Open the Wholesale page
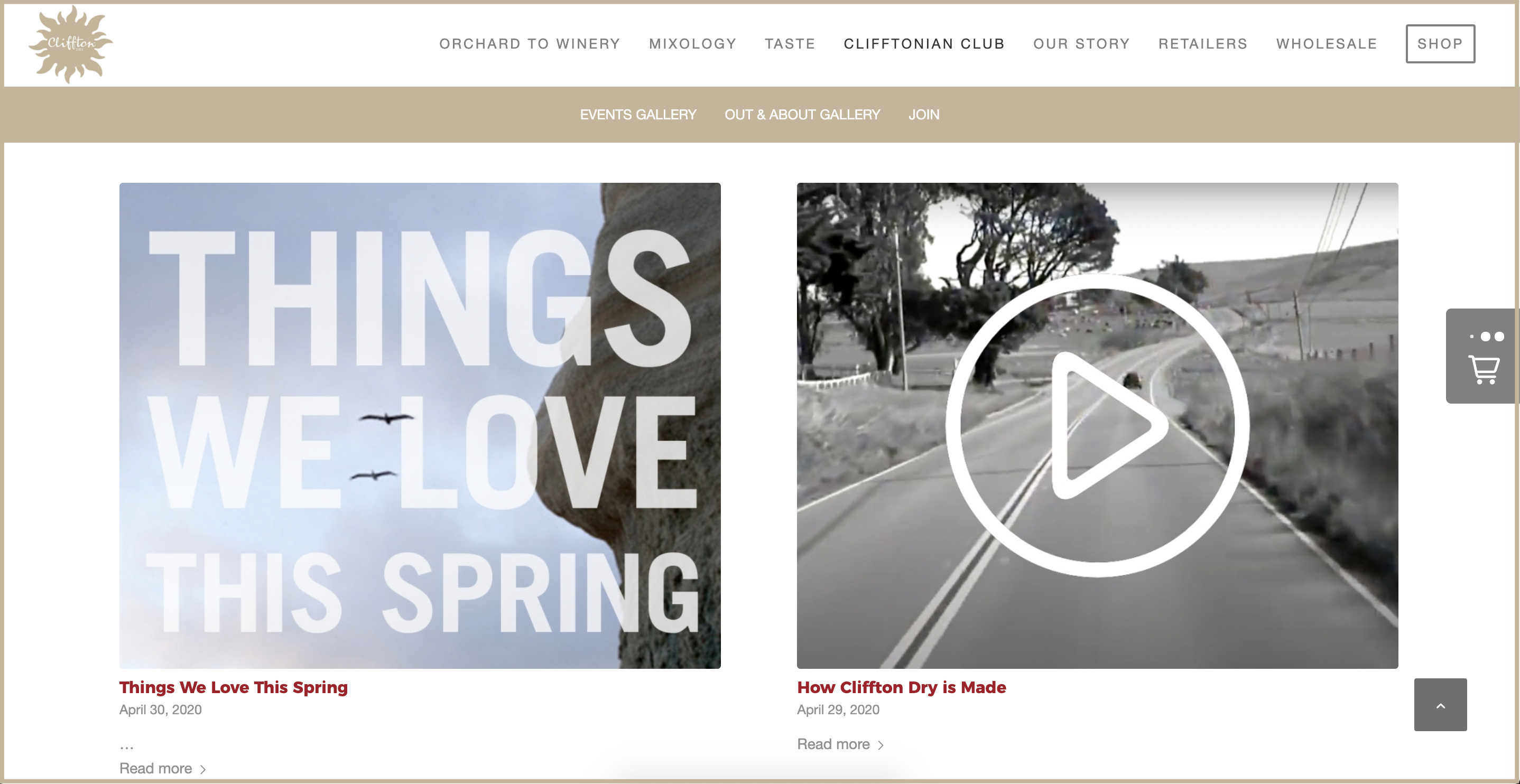 click(1327, 44)
